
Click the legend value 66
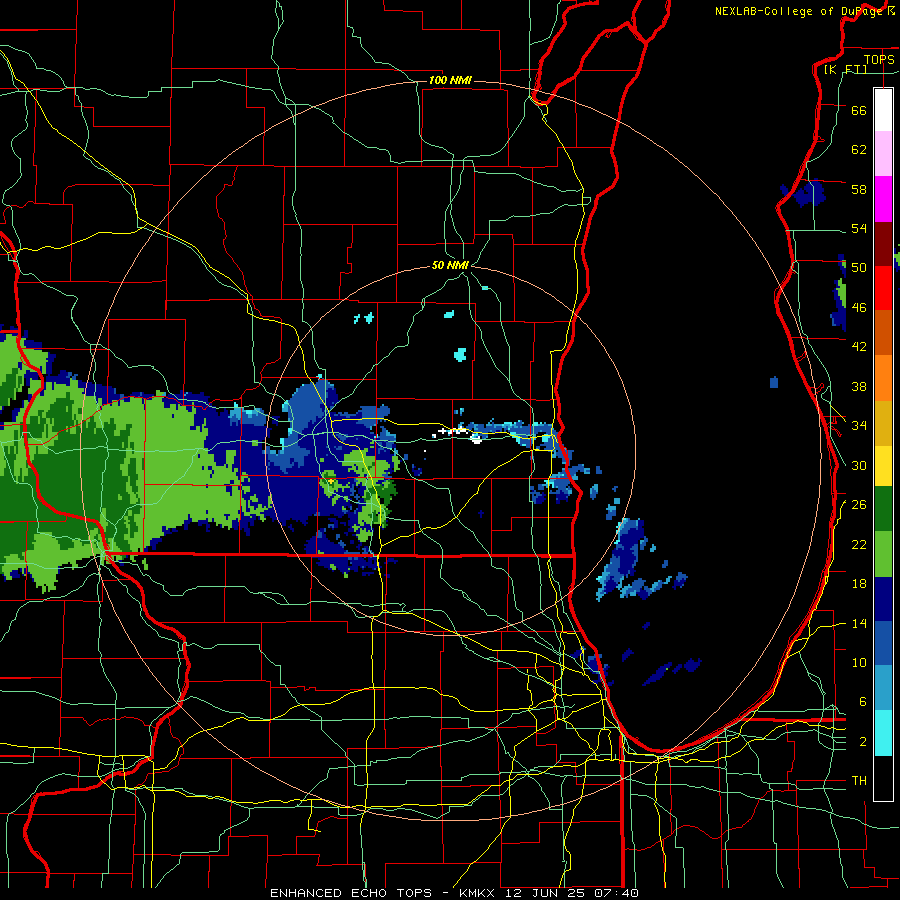[x=859, y=110]
